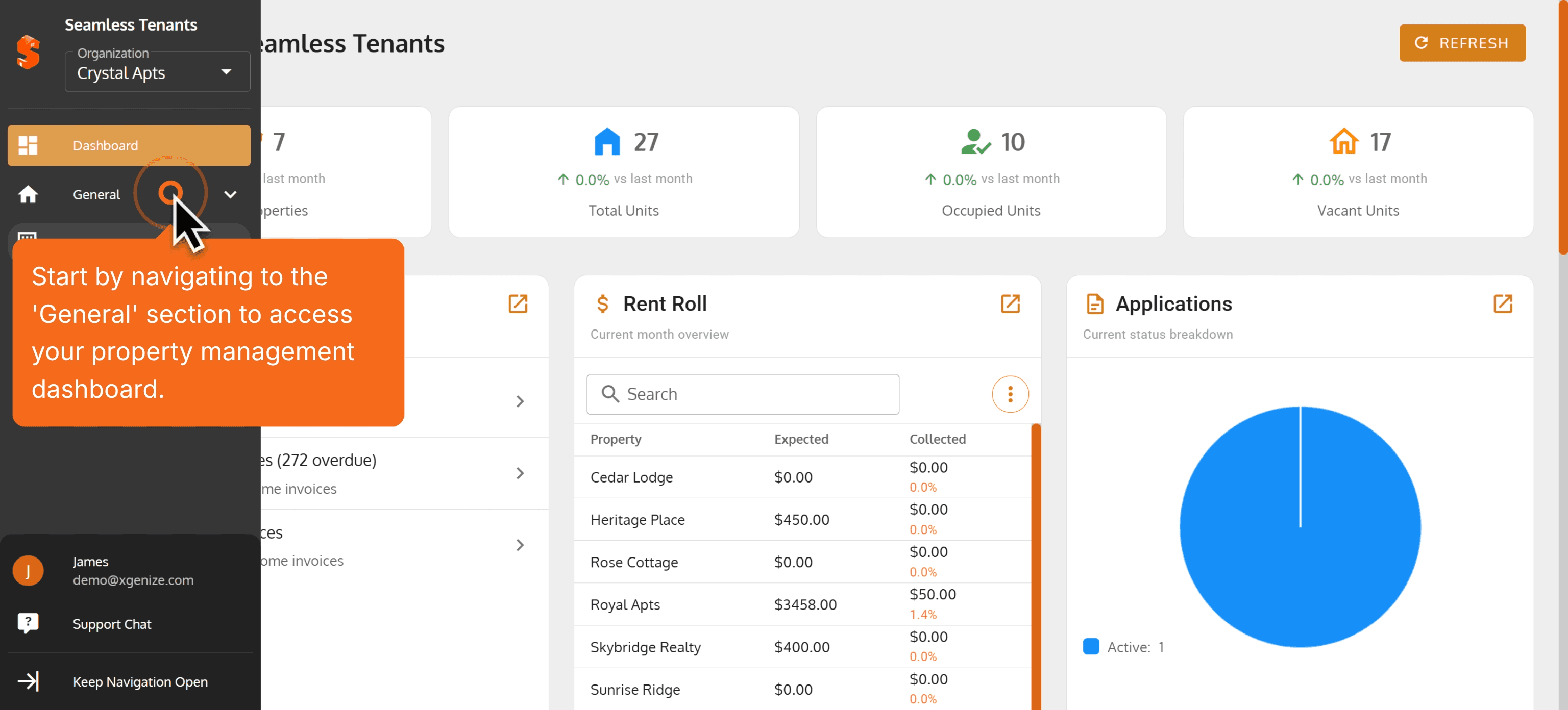
Task: Select the Skybridge Realty property row
Action: coord(802,647)
